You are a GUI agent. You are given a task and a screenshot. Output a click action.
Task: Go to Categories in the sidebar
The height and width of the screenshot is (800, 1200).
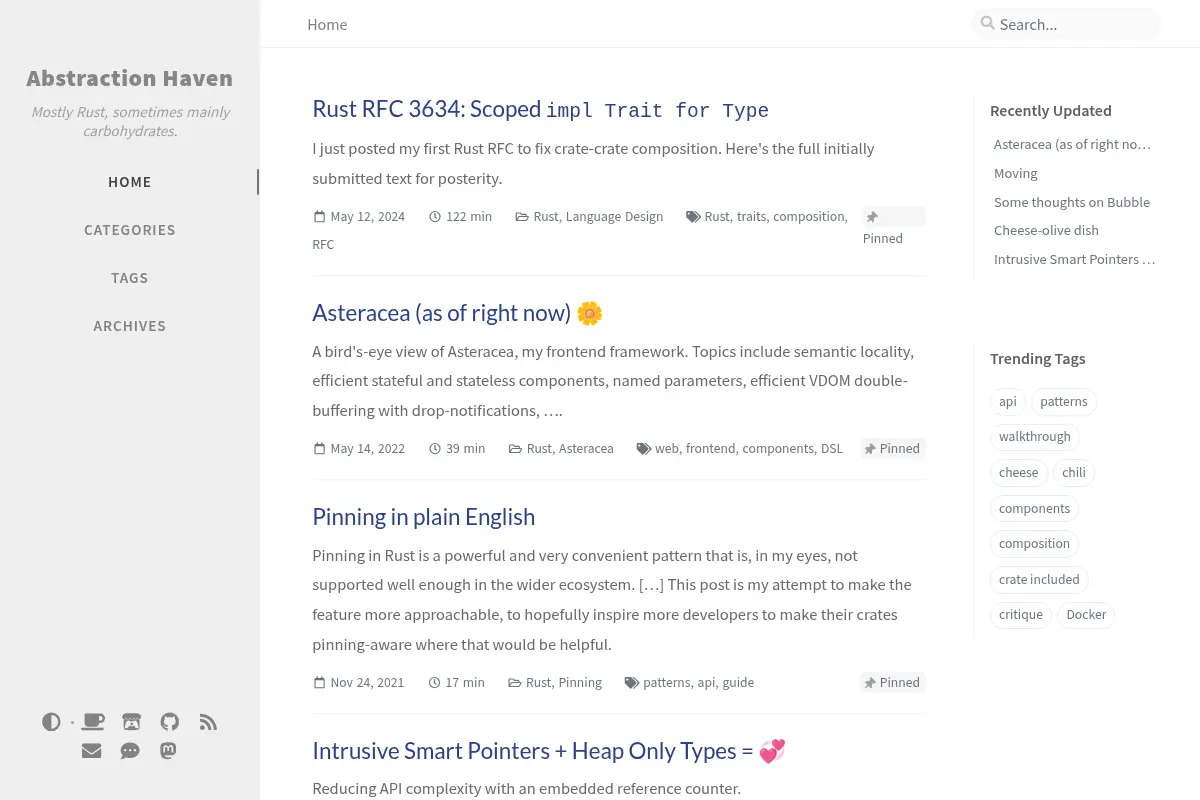(x=130, y=230)
